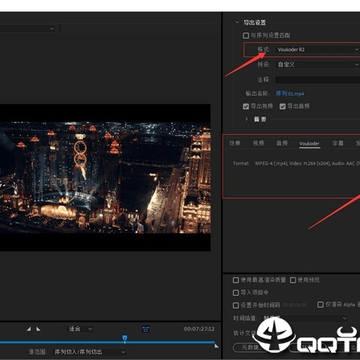Open the 格式 dropdown showing Voukoder R2

tap(318, 50)
